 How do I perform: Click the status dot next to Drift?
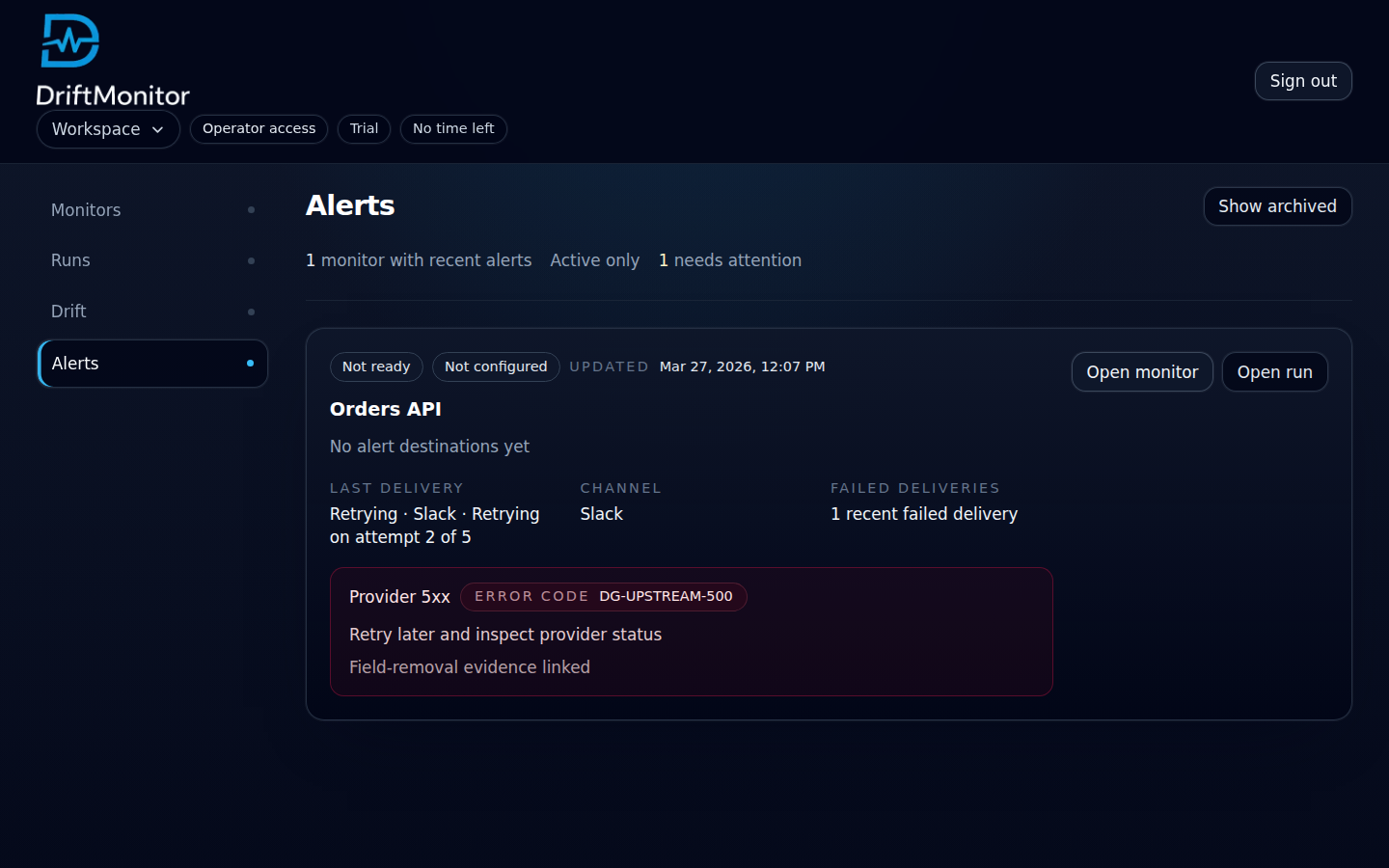click(x=252, y=312)
